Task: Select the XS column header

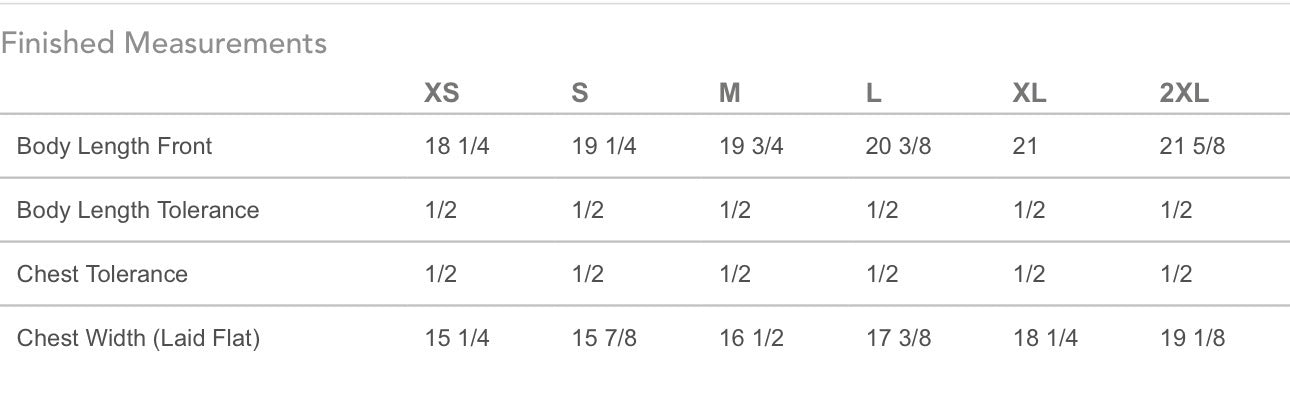Action: click(x=442, y=93)
